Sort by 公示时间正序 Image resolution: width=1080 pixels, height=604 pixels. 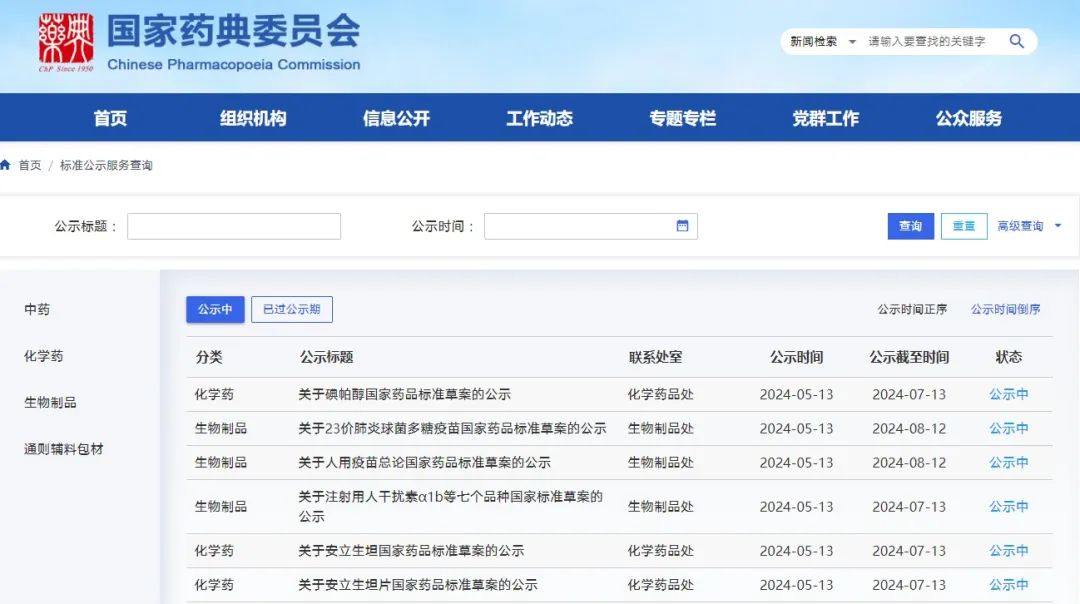912,310
